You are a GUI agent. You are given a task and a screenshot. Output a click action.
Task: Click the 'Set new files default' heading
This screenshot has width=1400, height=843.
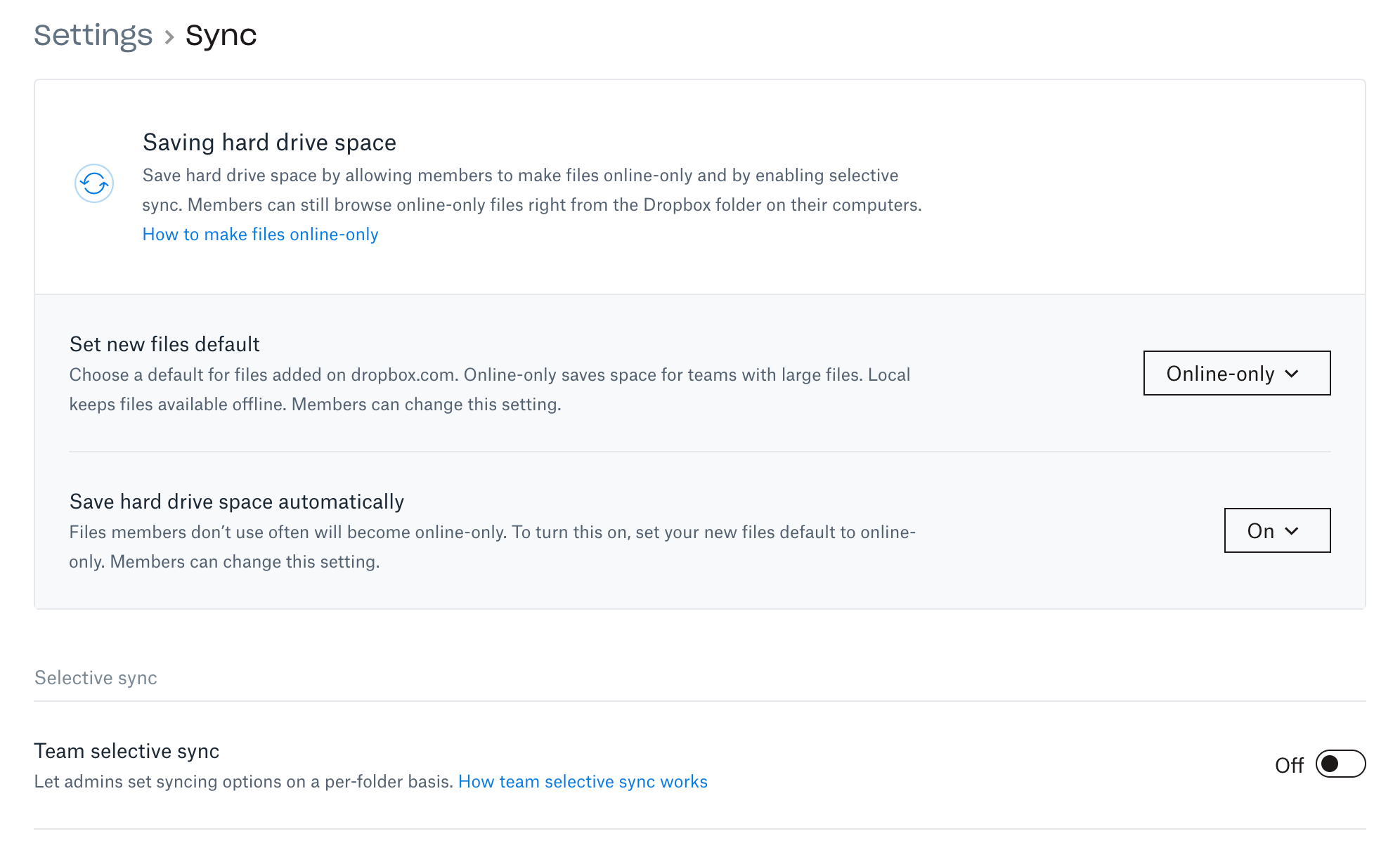(x=164, y=344)
